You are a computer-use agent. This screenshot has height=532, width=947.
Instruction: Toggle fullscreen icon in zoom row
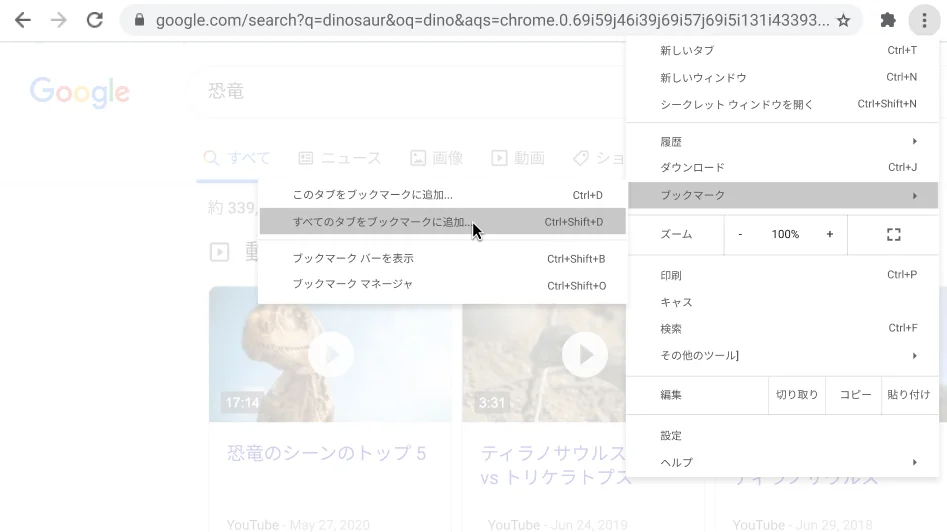[x=893, y=234]
